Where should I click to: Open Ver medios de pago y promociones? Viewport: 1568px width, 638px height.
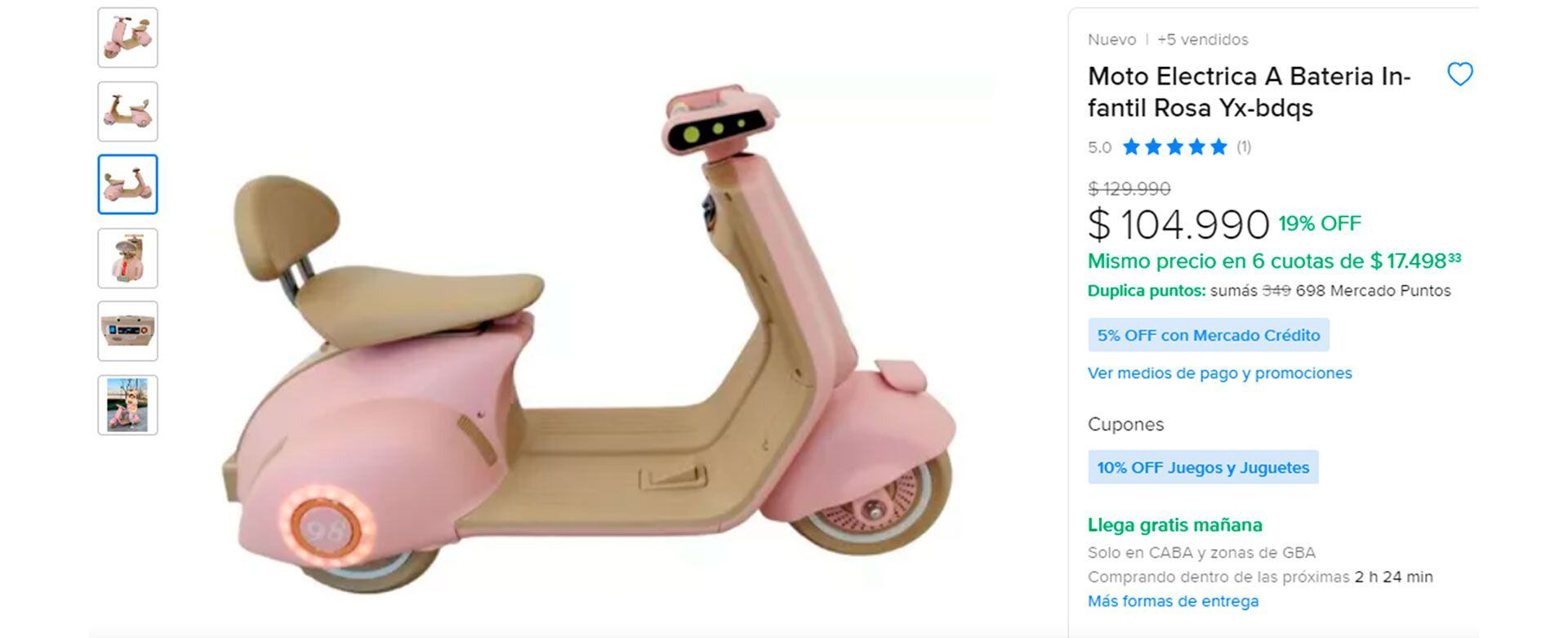[x=1219, y=373]
